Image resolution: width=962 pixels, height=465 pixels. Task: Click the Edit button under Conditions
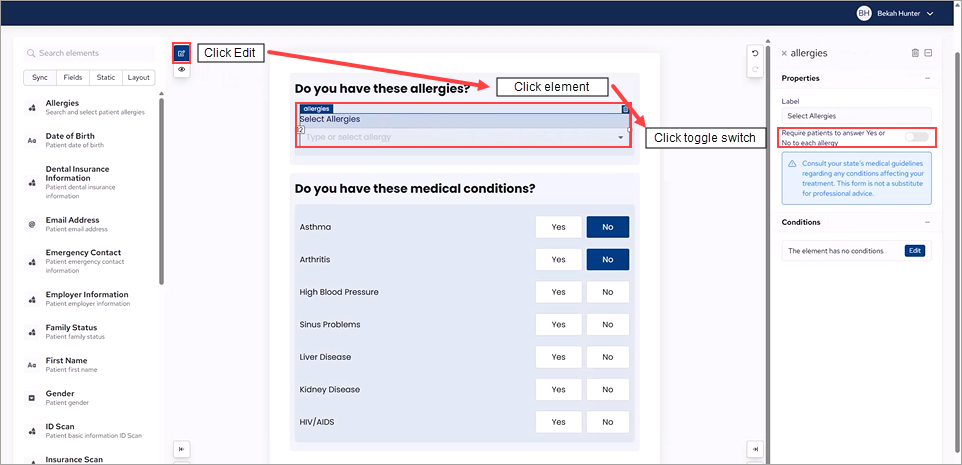click(x=914, y=251)
